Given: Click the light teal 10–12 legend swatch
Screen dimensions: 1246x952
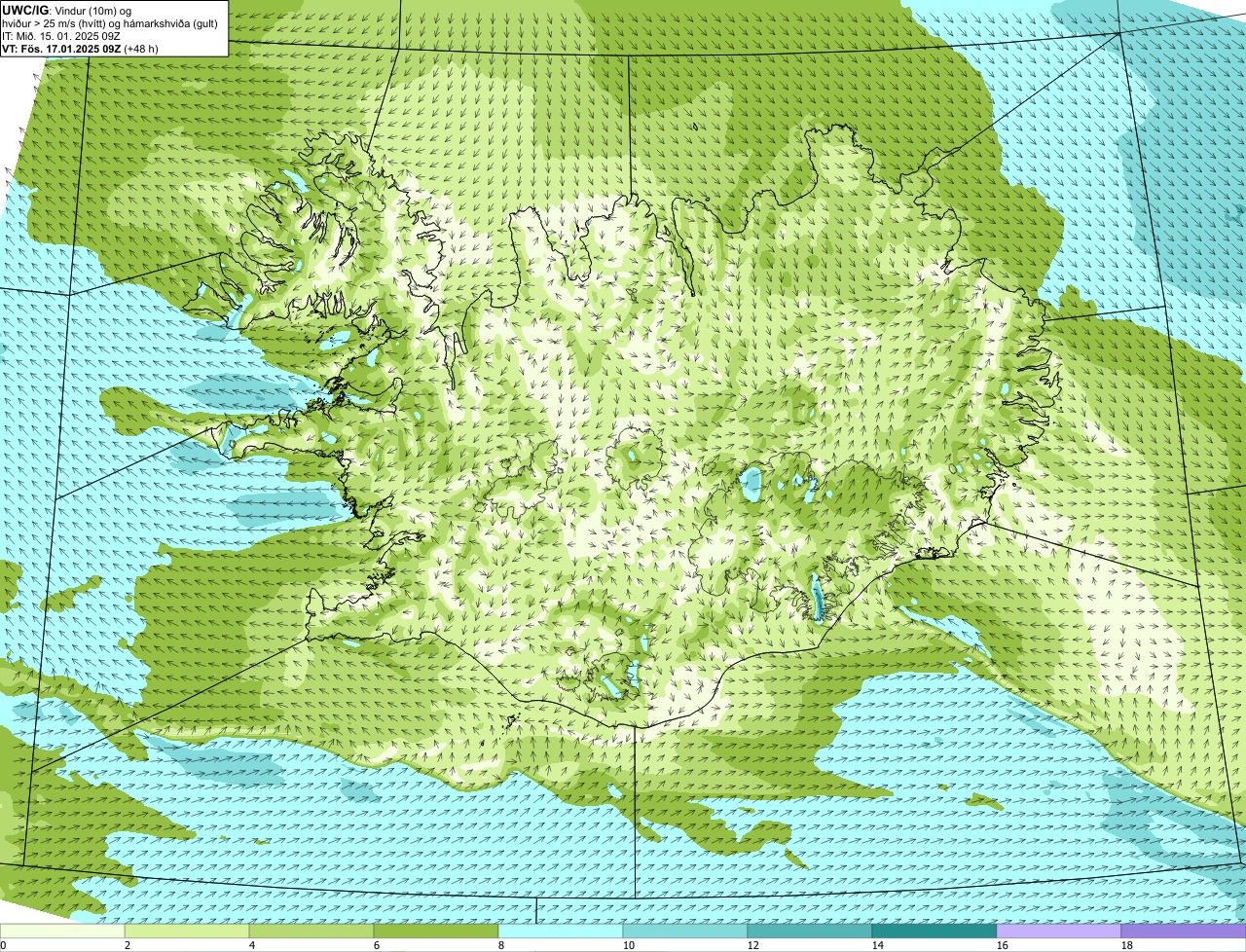Looking at the screenshot, I should (x=685, y=931).
